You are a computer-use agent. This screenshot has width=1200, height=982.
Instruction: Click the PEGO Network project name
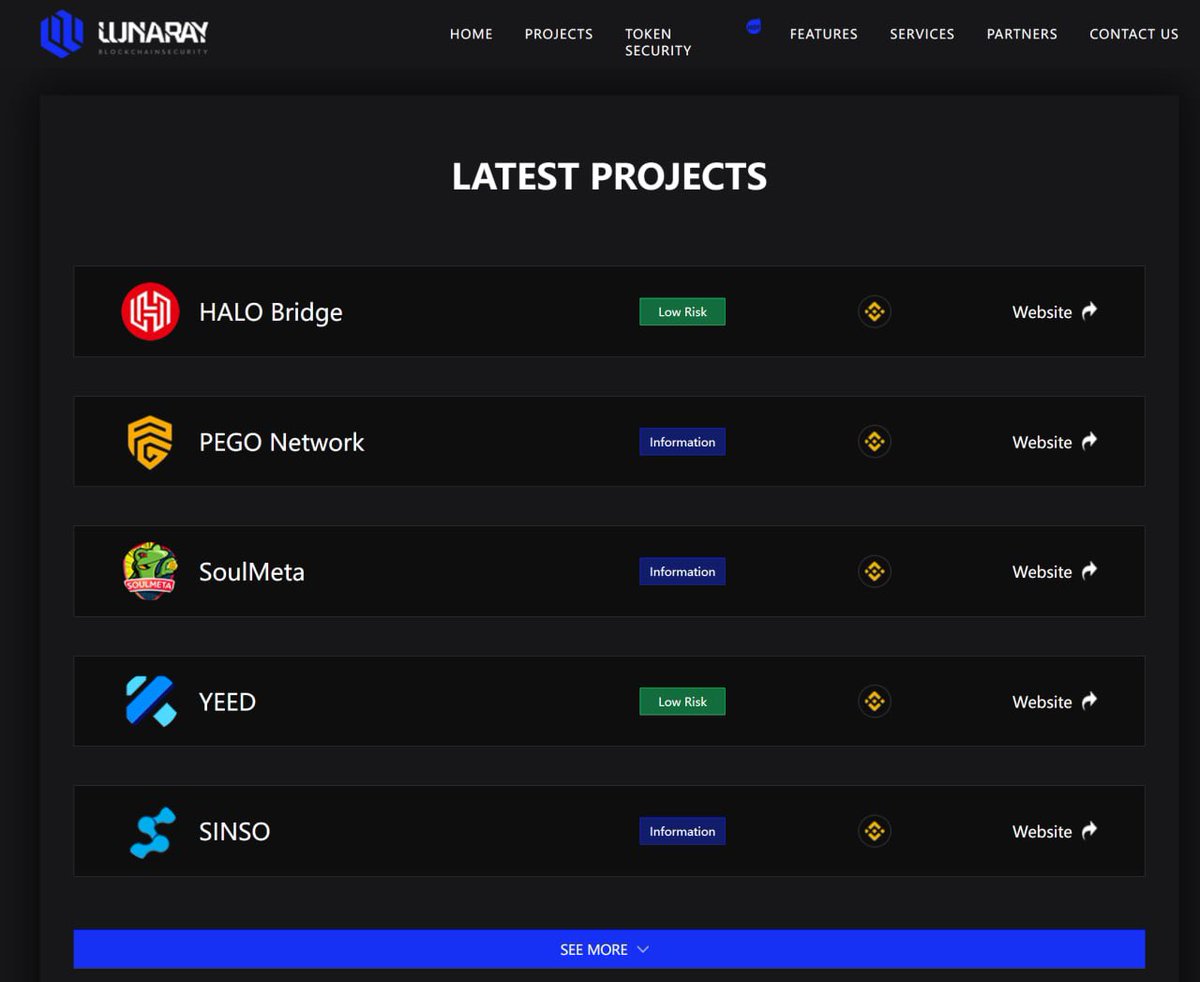(282, 442)
